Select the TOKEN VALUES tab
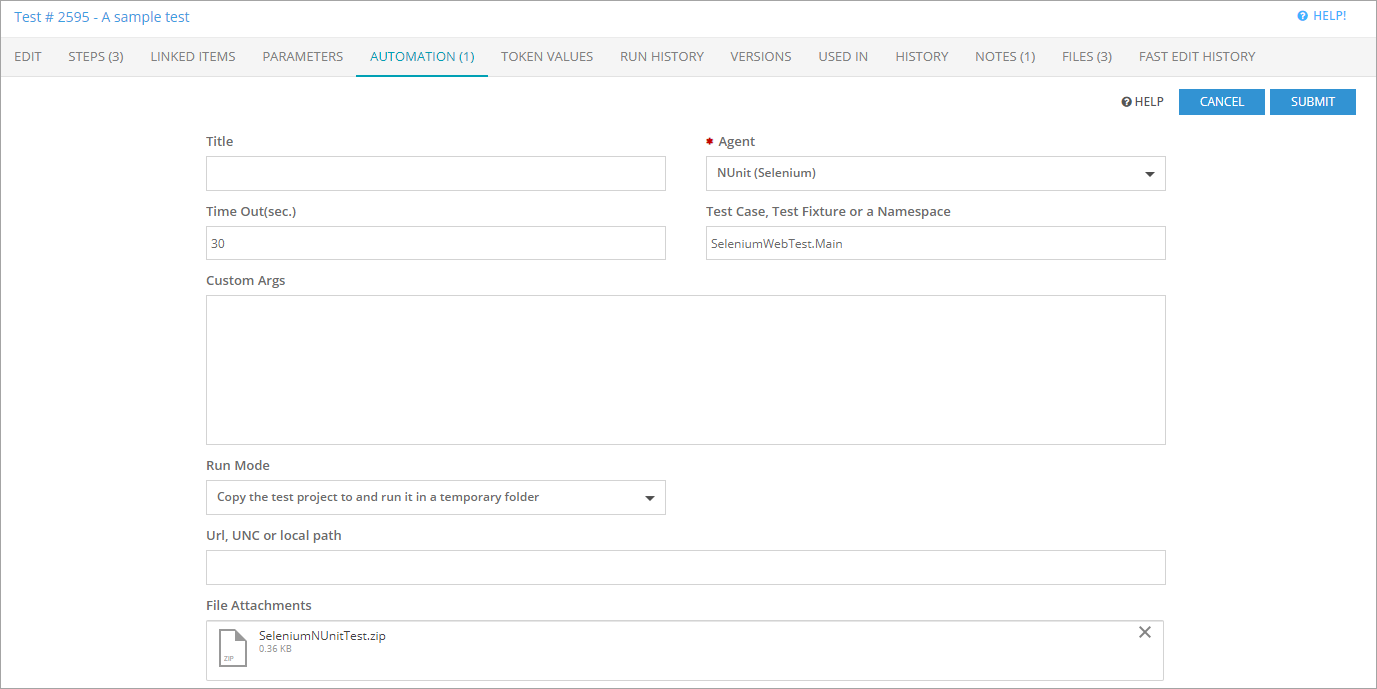Viewport: 1377px width, 689px height. 547,57
